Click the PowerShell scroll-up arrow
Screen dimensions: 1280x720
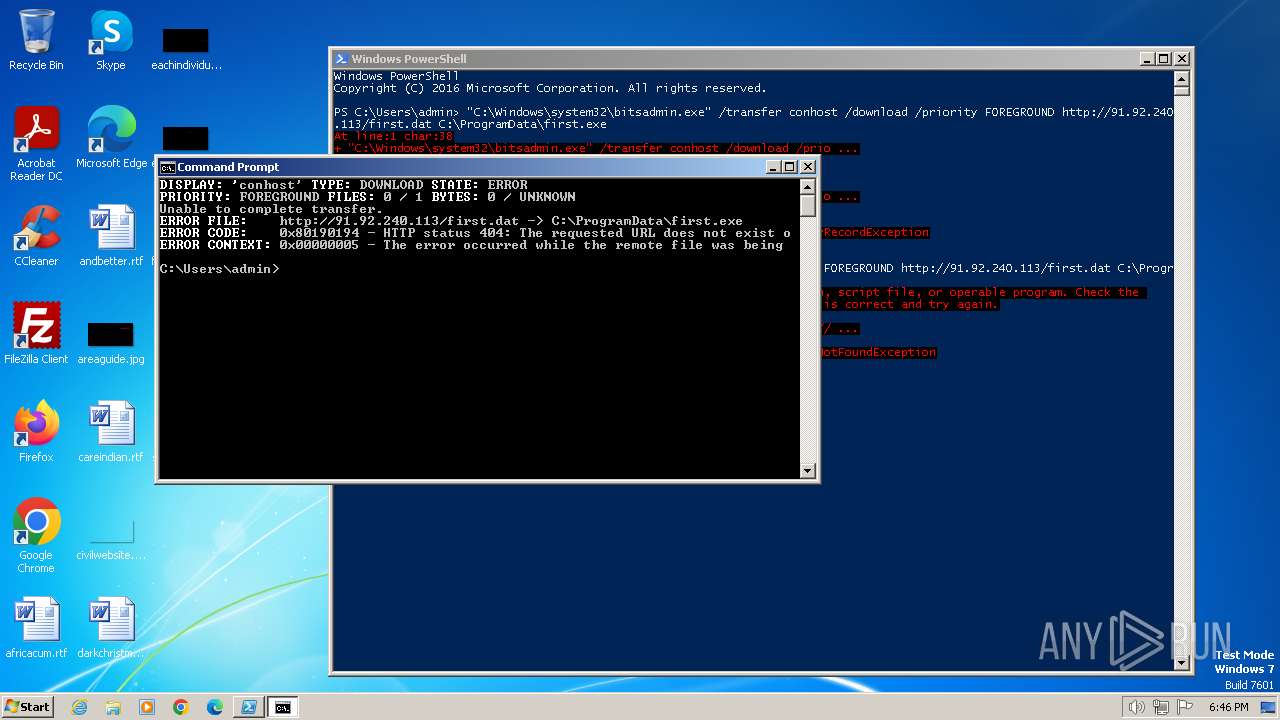click(1182, 78)
